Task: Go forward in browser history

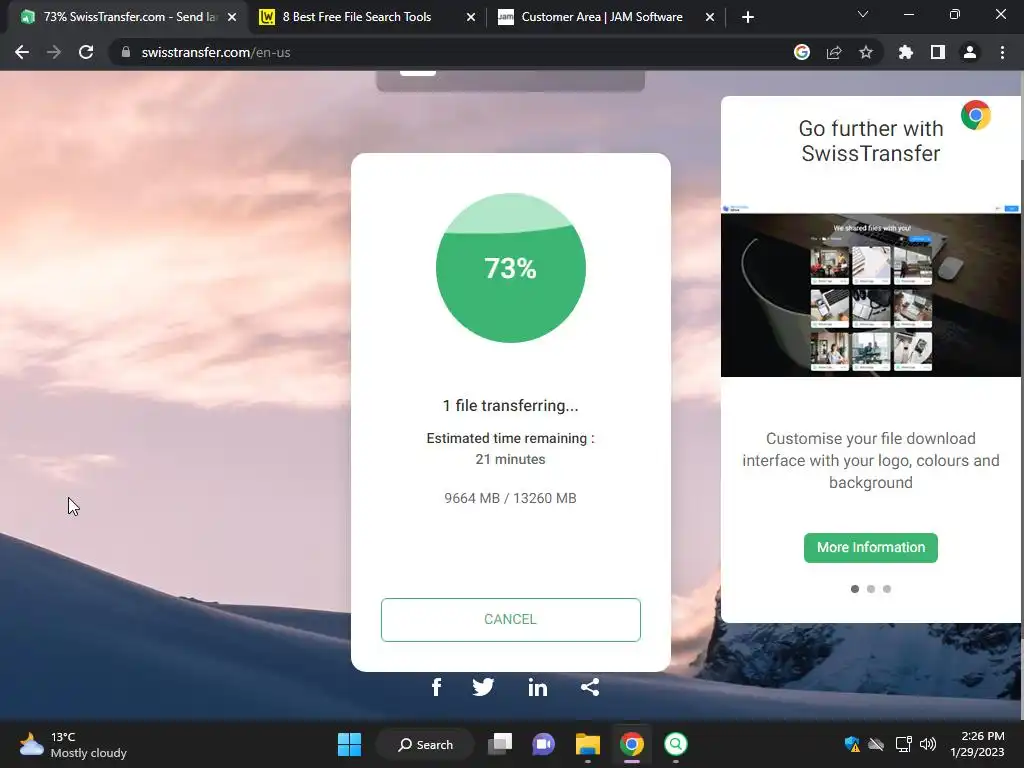Action: pos(54,52)
